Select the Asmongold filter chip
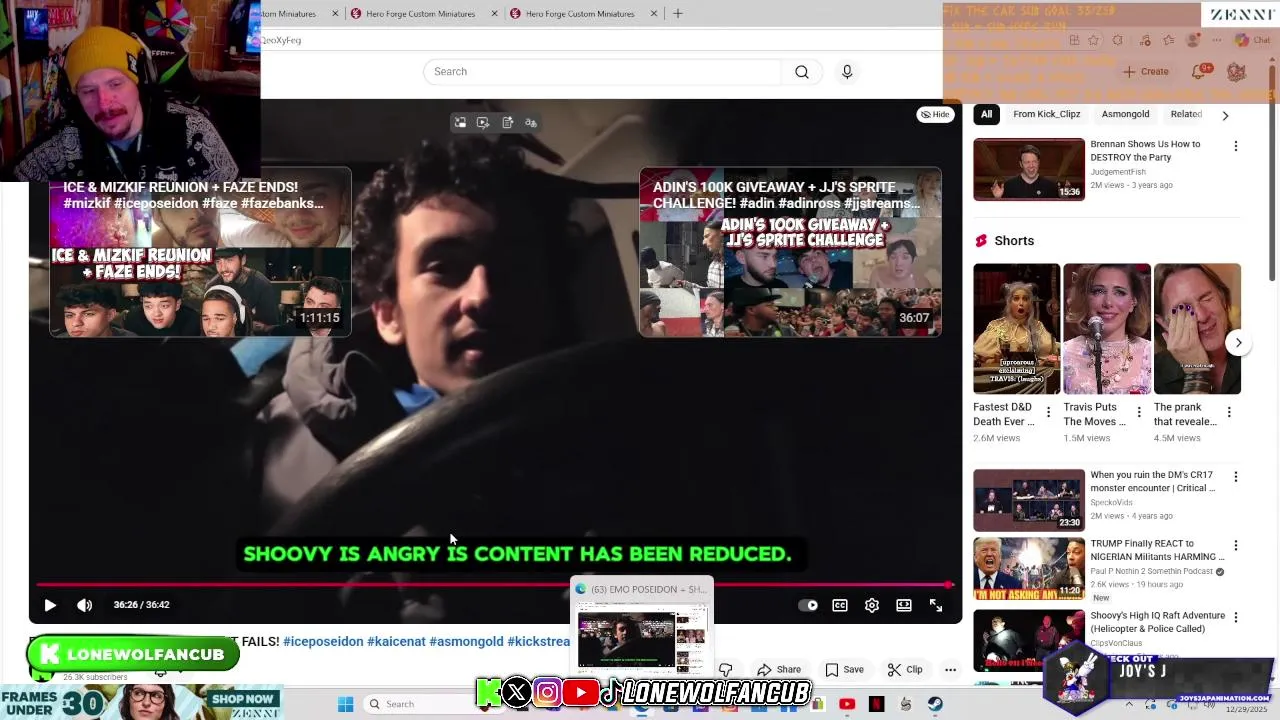1280x720 pixels. 1125,114
